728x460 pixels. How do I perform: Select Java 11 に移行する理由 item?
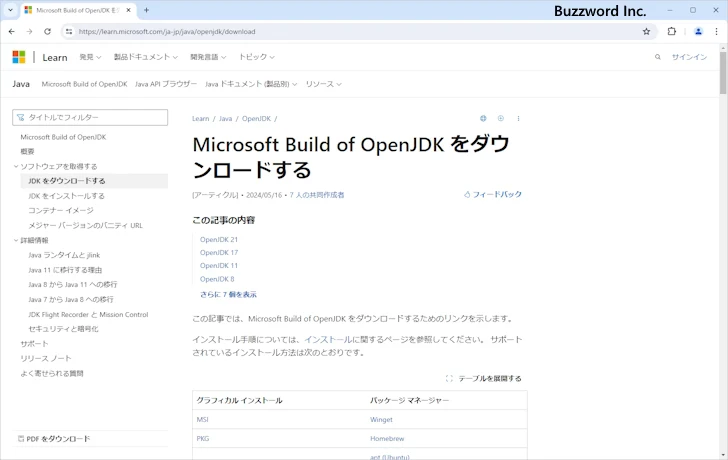click(65, 270)
